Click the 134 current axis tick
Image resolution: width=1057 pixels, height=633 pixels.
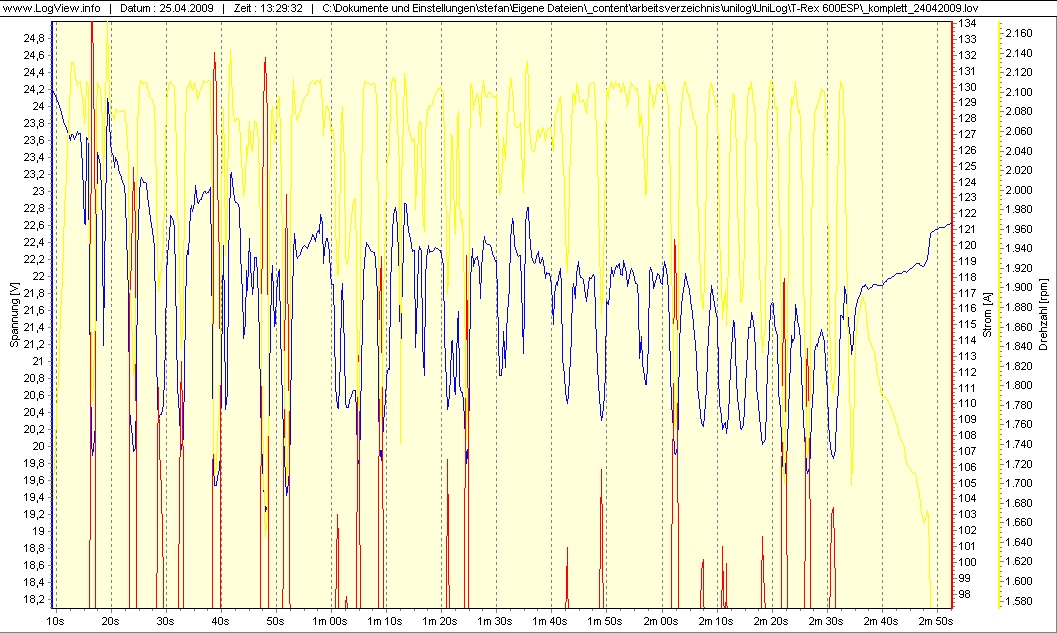[968, 23]
